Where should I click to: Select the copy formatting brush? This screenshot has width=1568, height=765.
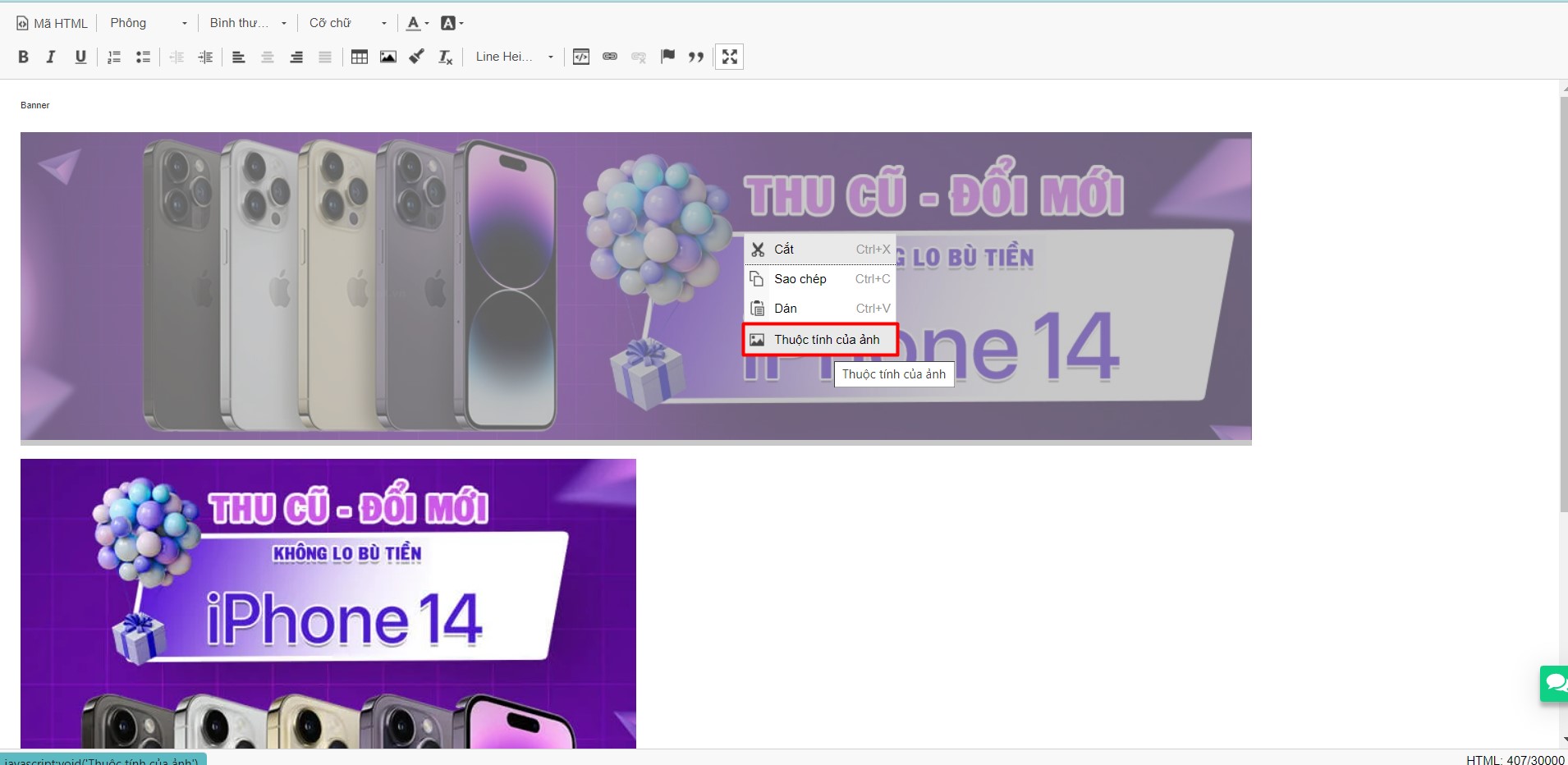pos(417,57)
